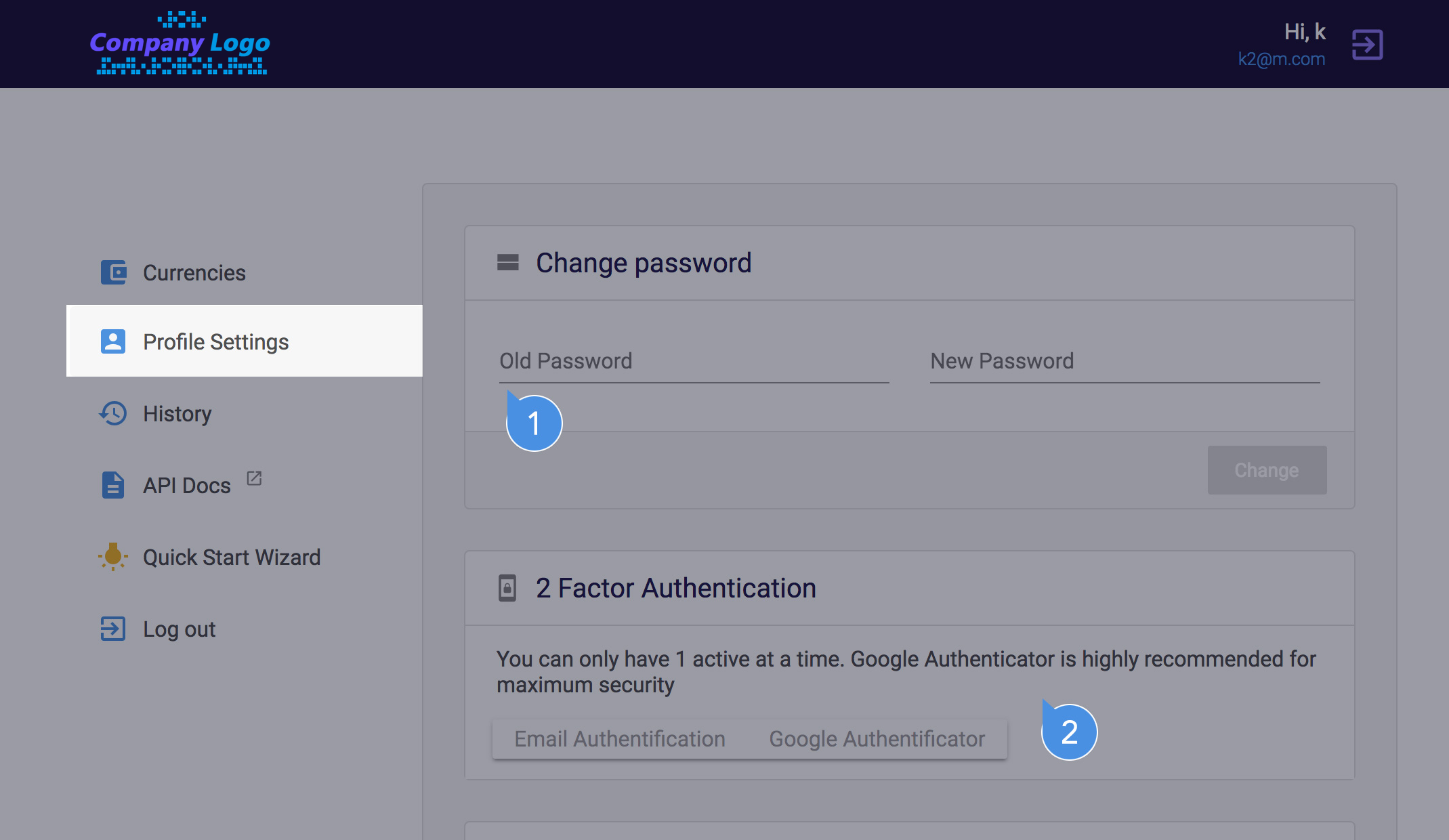
Task: Click the external link icon beside API Docs
Action: tap(254, 478)
